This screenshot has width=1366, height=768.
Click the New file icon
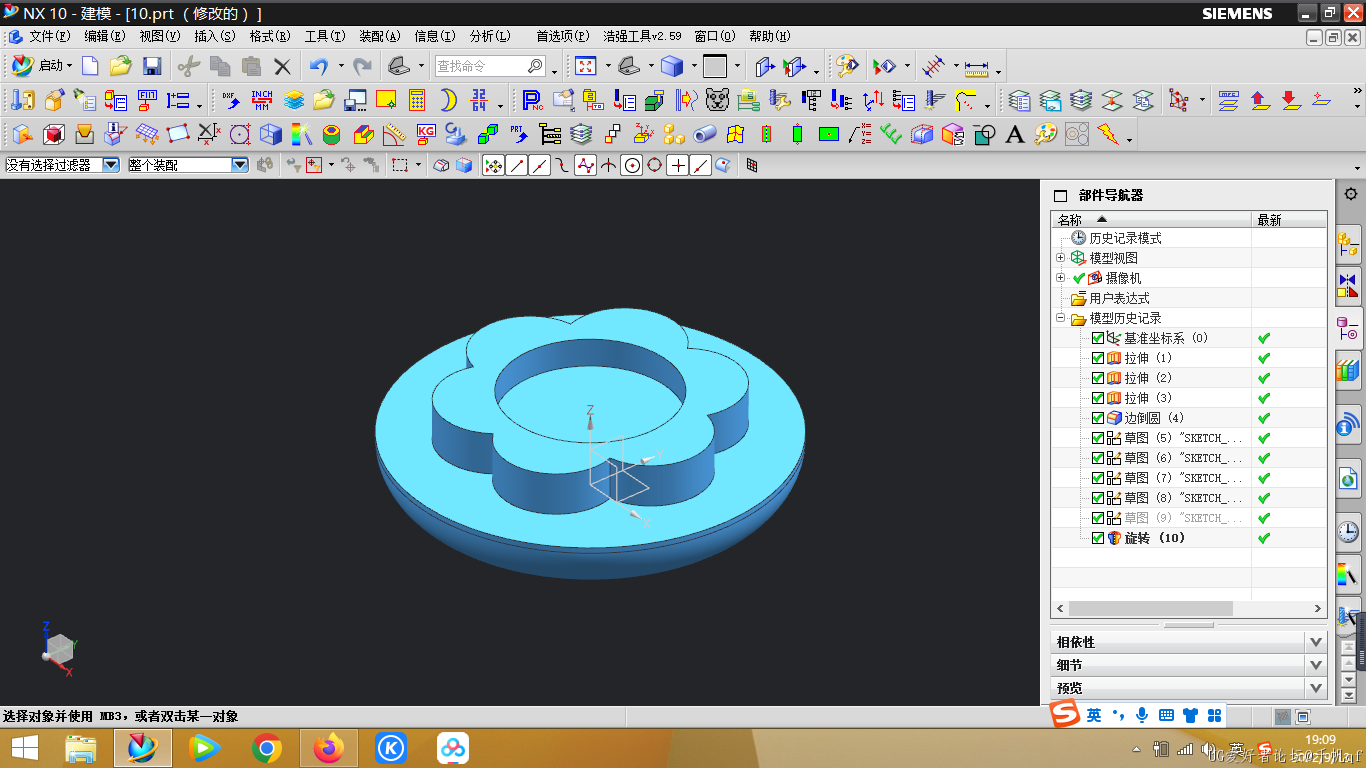point(90,66)
